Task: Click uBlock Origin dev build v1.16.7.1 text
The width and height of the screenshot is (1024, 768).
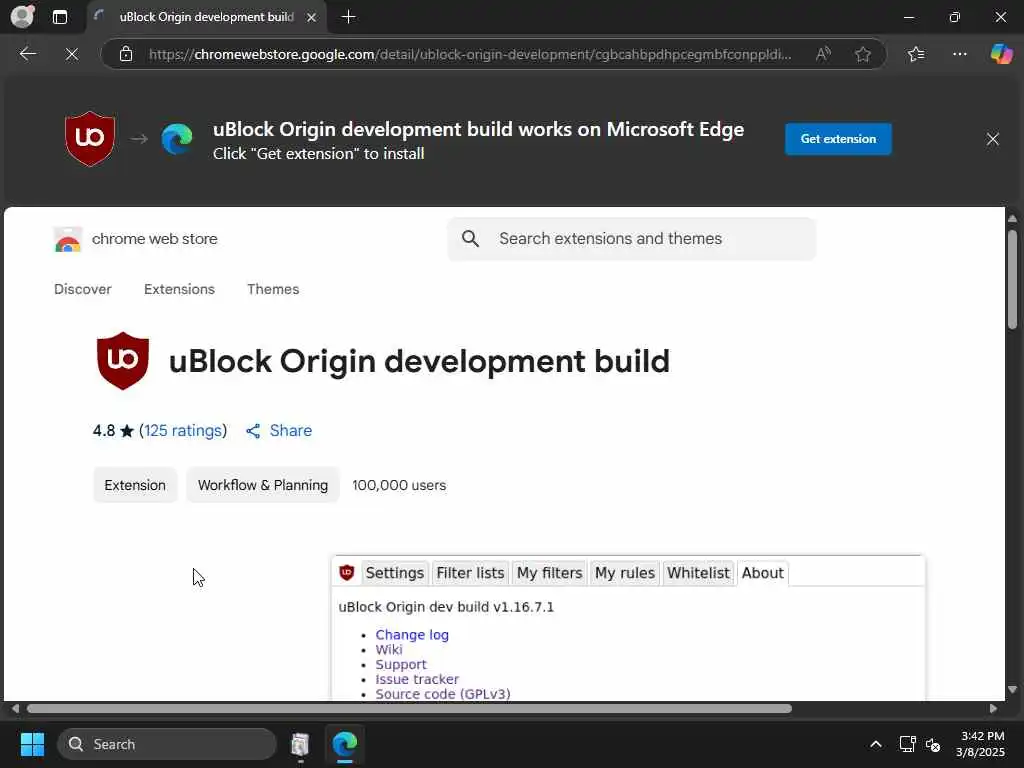Action: click(x=446, y=607)
